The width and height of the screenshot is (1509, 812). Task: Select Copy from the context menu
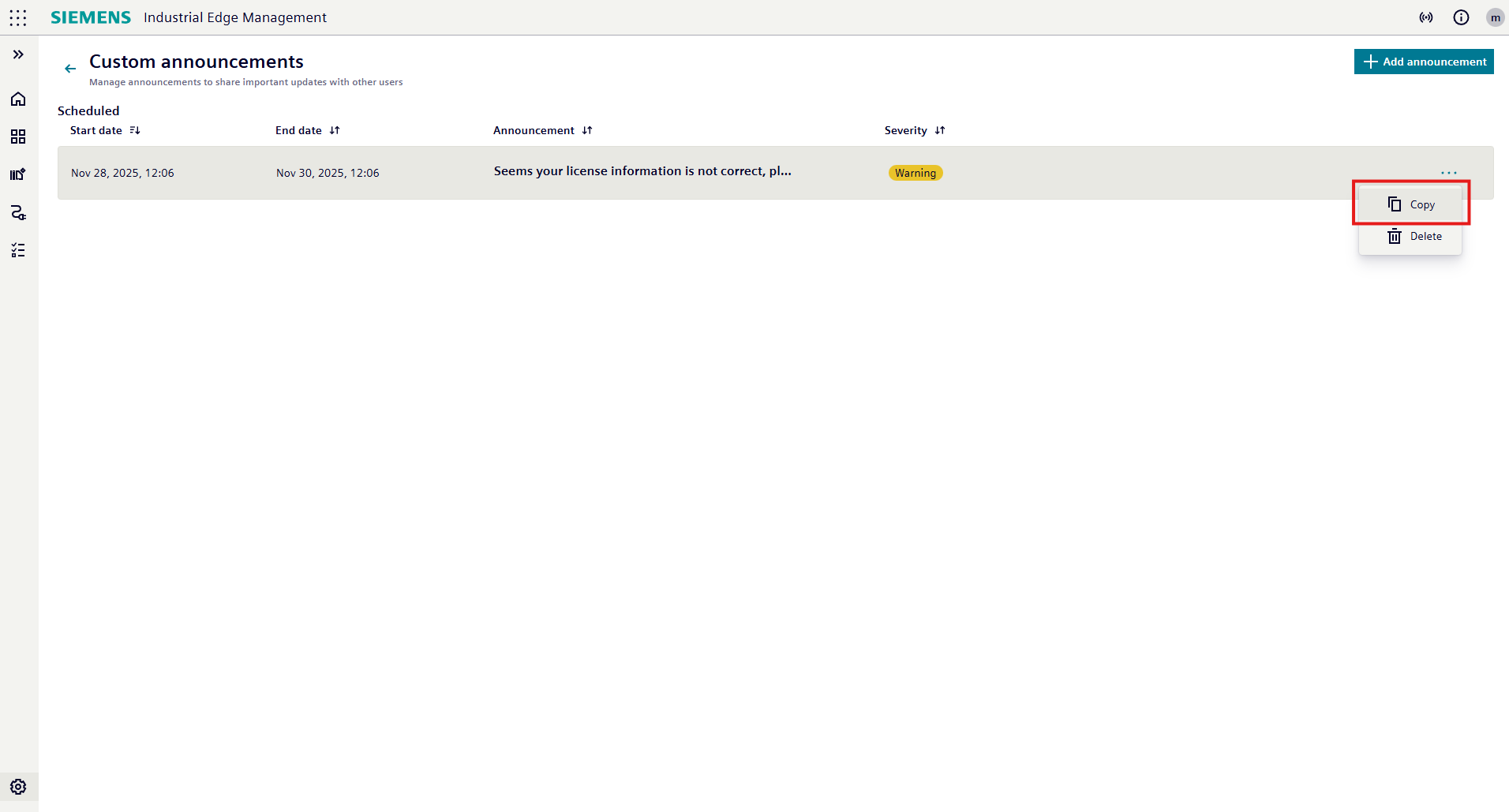click(x=1411, y=204)
